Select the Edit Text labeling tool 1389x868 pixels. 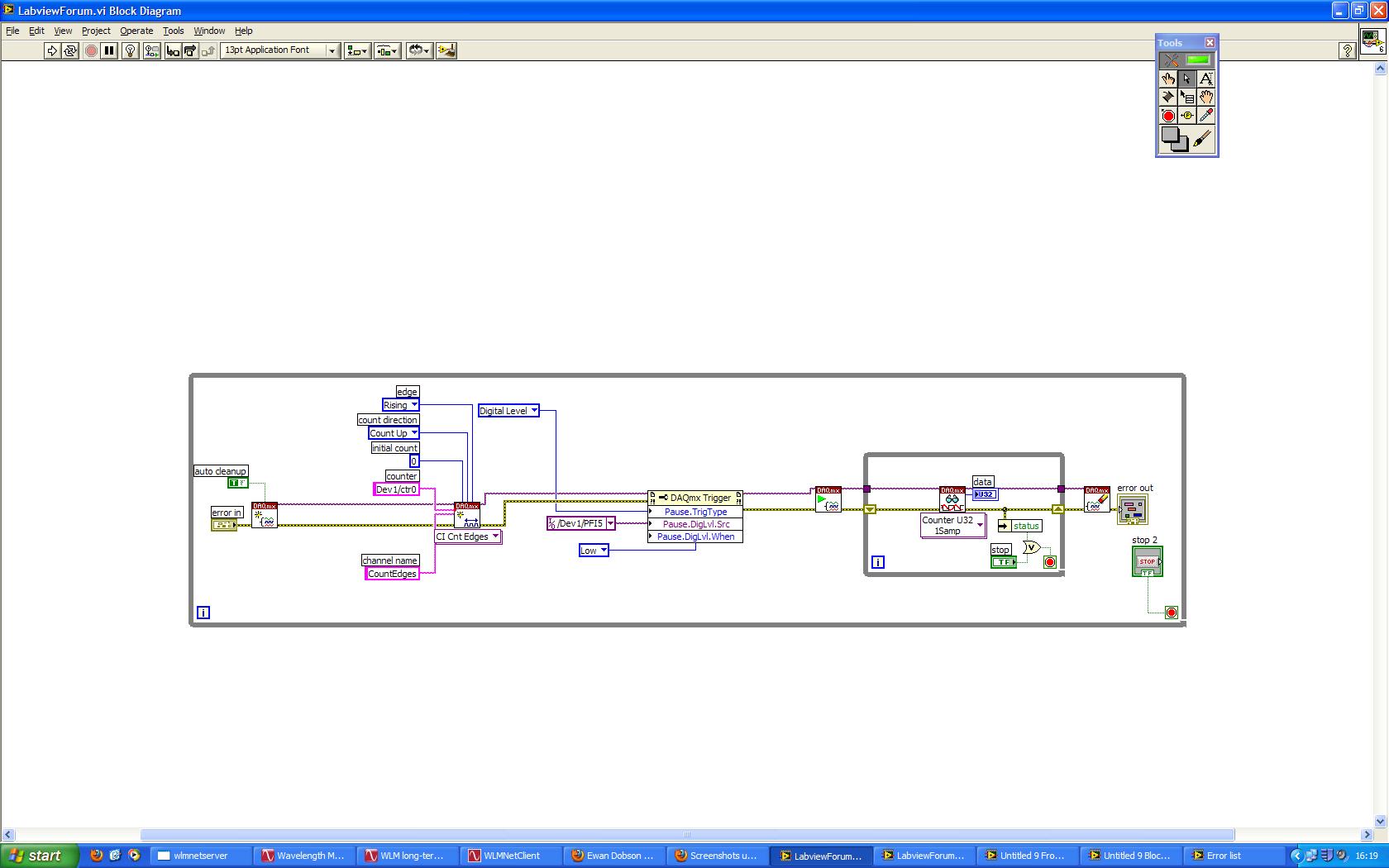pos(1206,79)
